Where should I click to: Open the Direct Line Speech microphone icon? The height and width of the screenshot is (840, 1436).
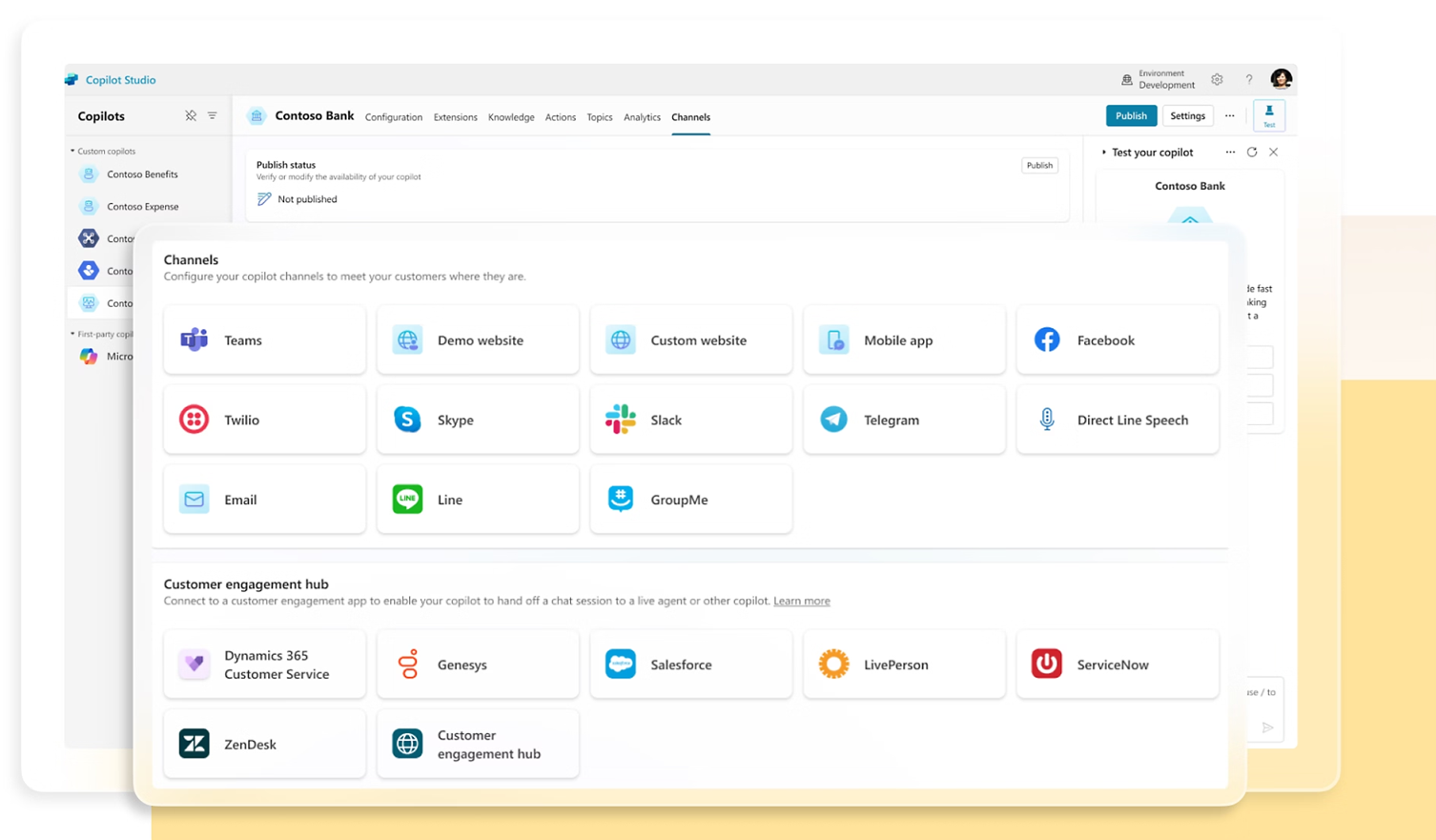1047,420
